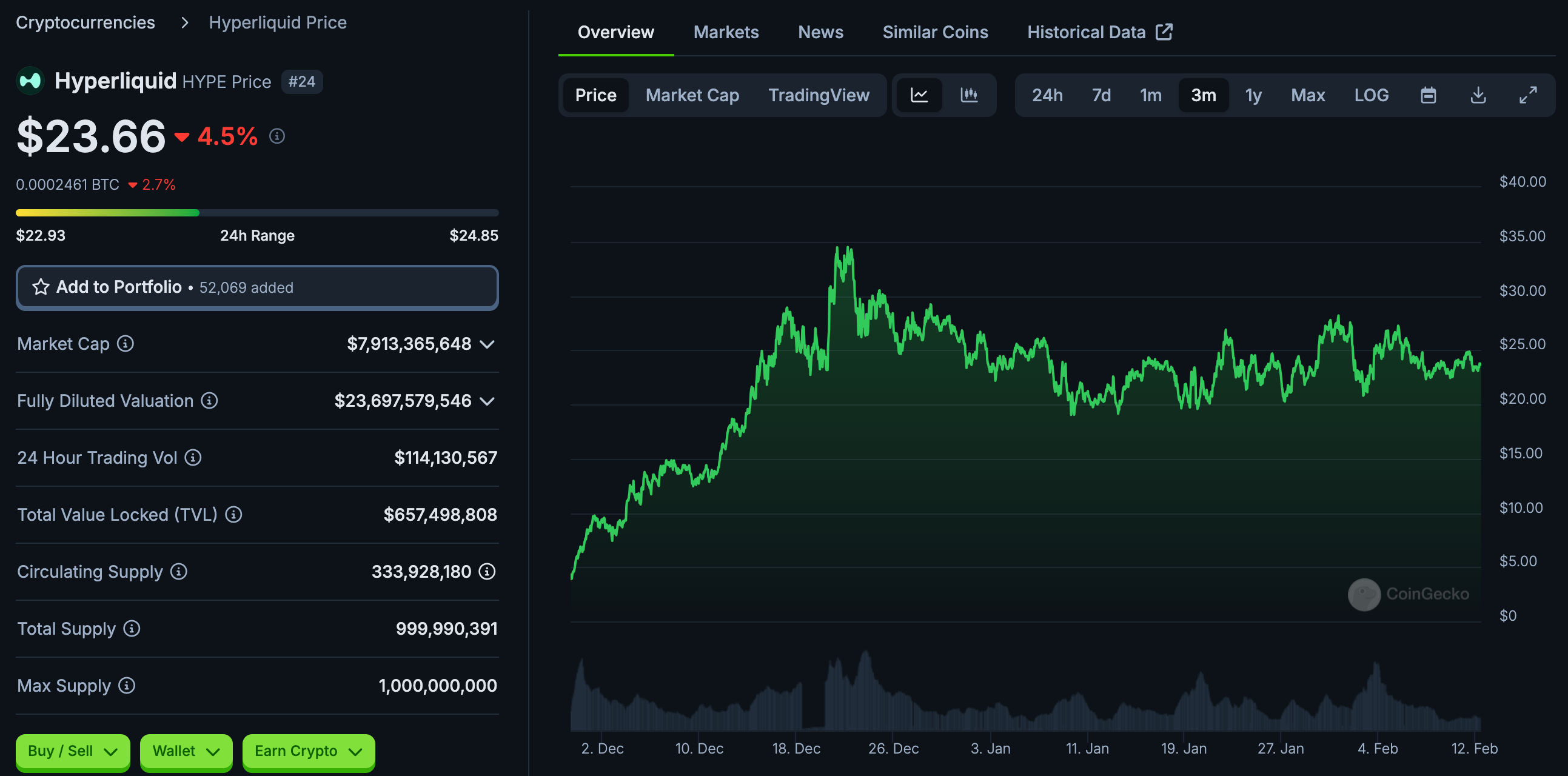Click the info icon beside the Circulating Supply label
This screenshot has height=776, width=1568.
coord(178,572)
